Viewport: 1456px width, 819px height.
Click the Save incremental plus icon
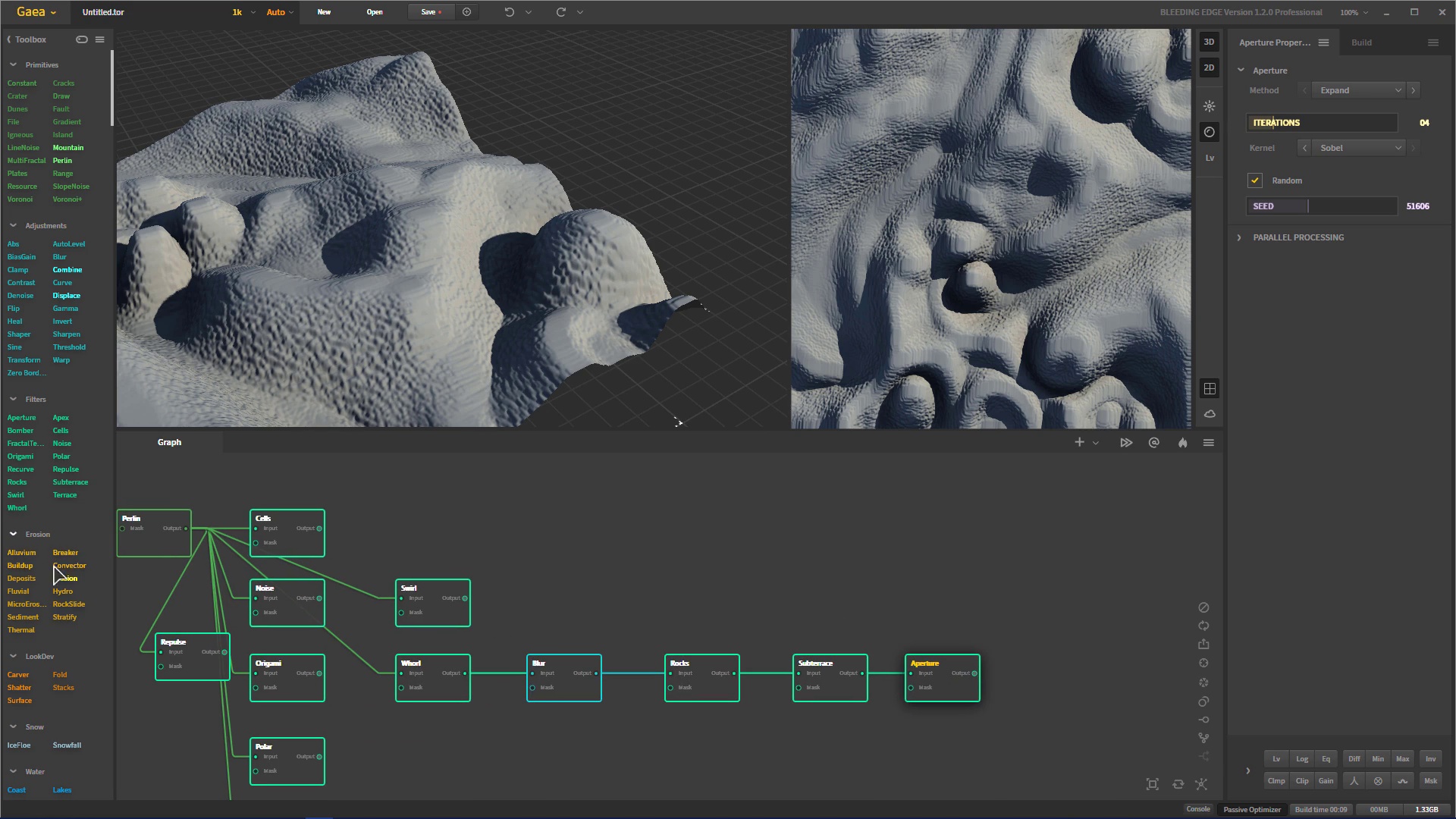467,12
